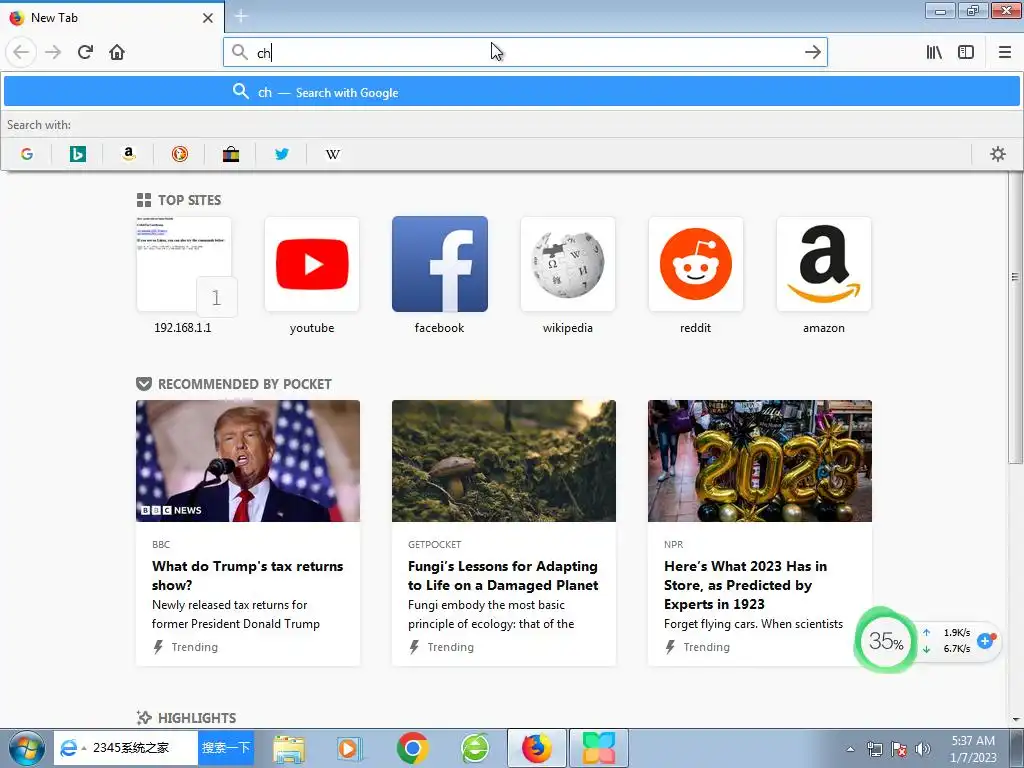Image resolution: width=1024 pixels, height=768 pixels.
Task: Search with eBay one-off icon
Action: coord(231,154)
